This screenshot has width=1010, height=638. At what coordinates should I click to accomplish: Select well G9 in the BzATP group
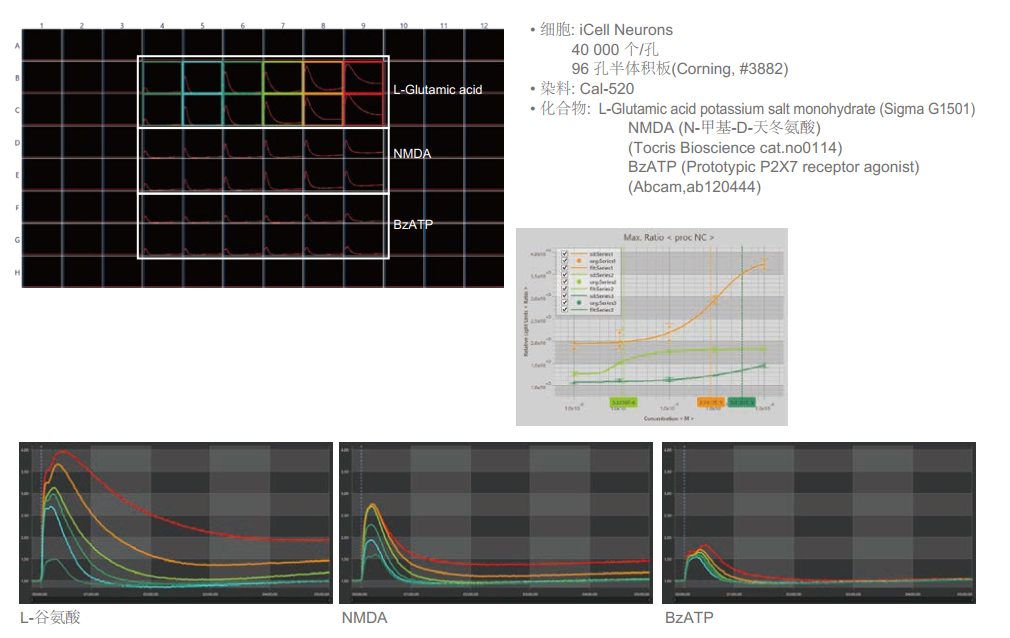pos(363,240)
